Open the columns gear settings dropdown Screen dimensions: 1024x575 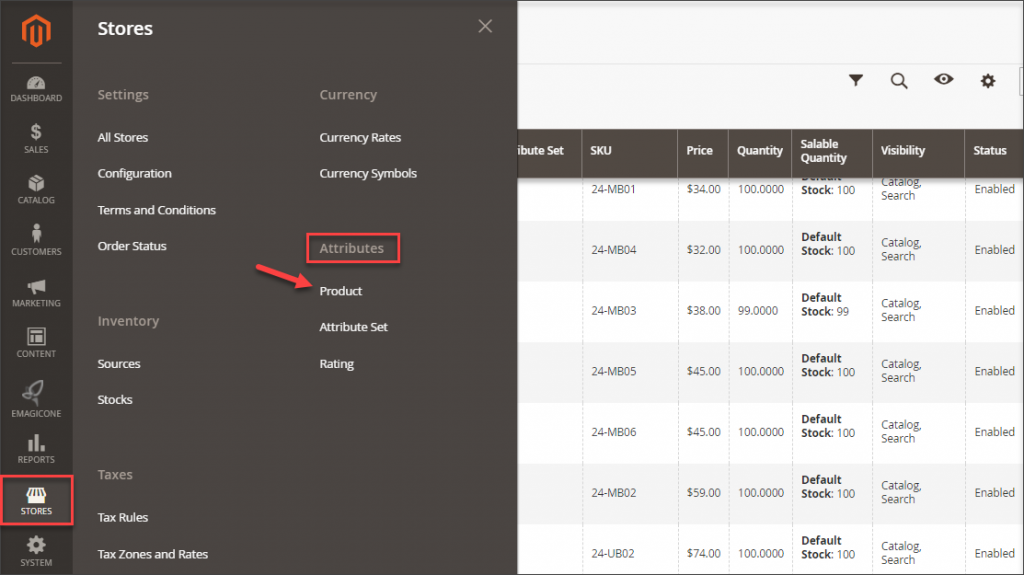pos(988,80)
